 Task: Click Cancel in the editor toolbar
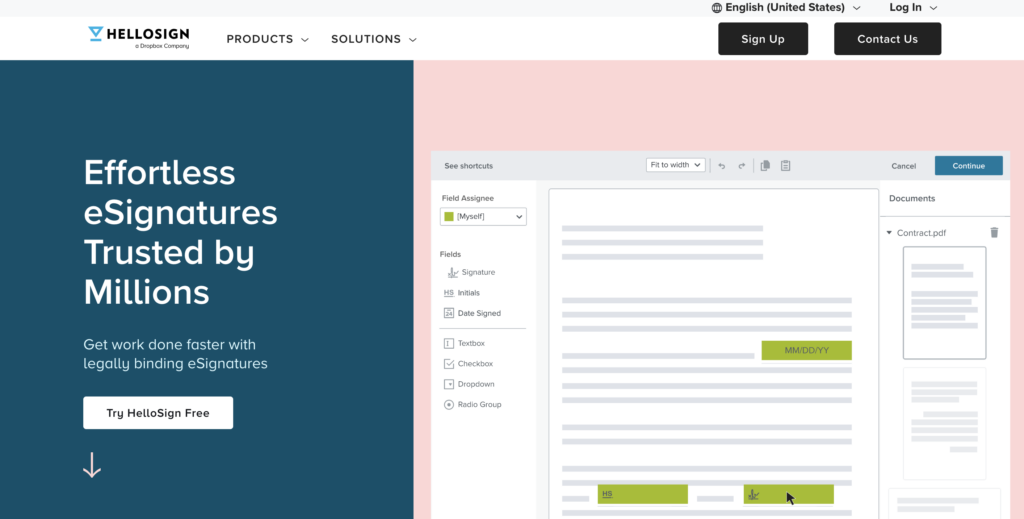[x=904, y=166]
